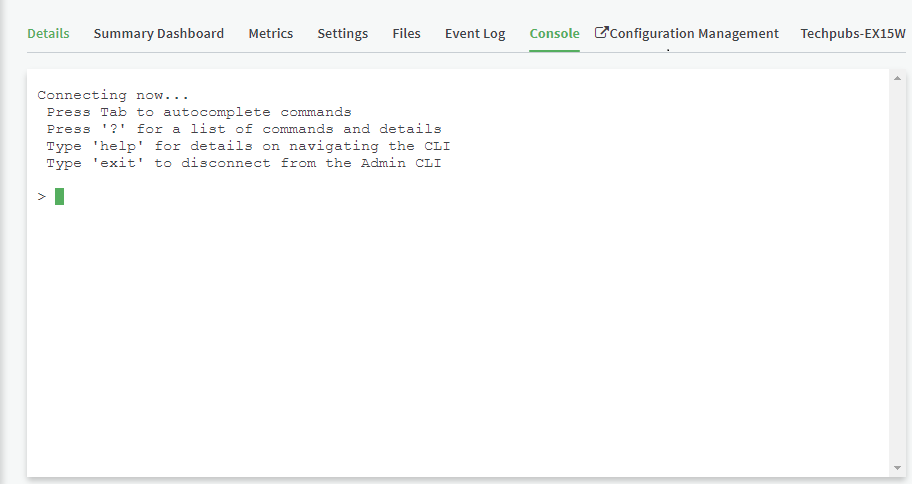912x484 pixels.
Task: Click the "Type 'help'" instruction line
Action: point(248,146)
